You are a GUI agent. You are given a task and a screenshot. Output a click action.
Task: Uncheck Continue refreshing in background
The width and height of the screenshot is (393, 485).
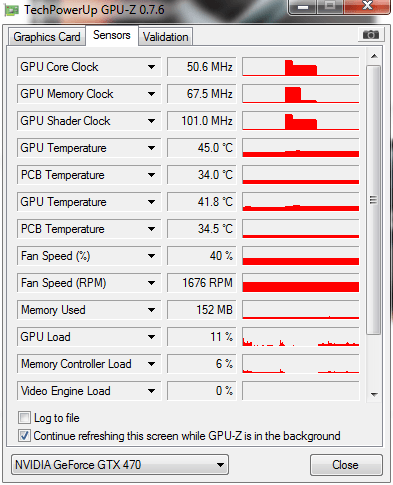(x=24, y=435)
